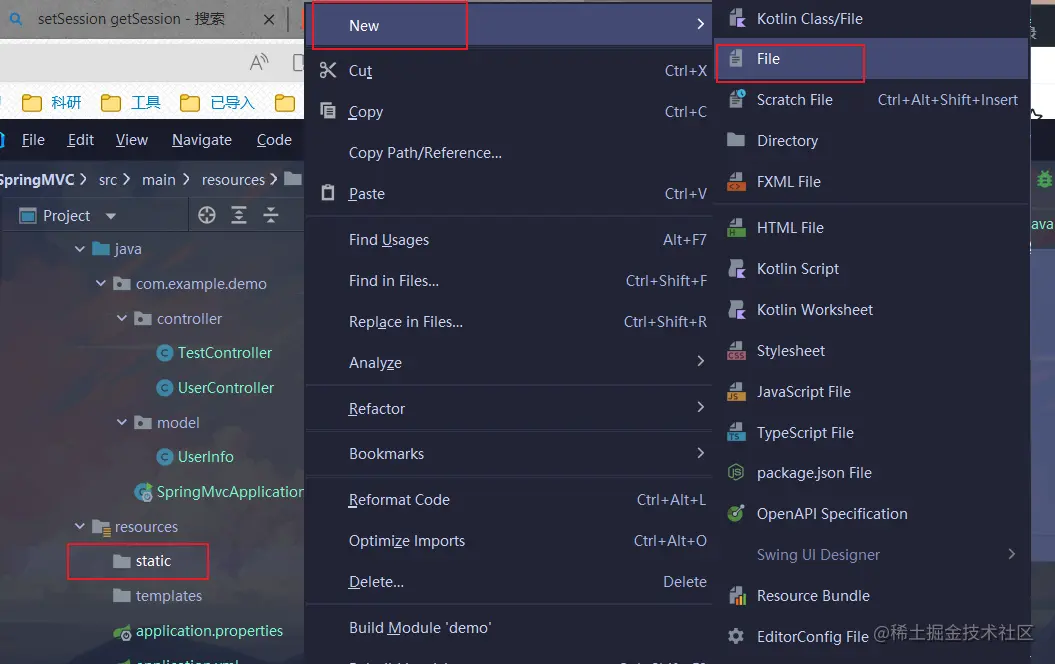Open the 已导入 bookmarks folder

coord(217,102)
